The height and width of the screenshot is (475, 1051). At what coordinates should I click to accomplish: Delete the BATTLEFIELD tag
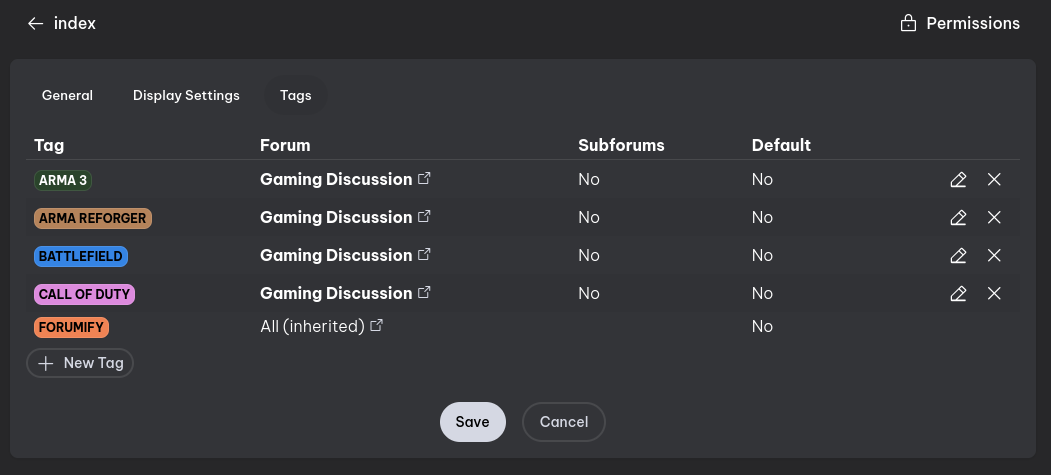point(994,256)
